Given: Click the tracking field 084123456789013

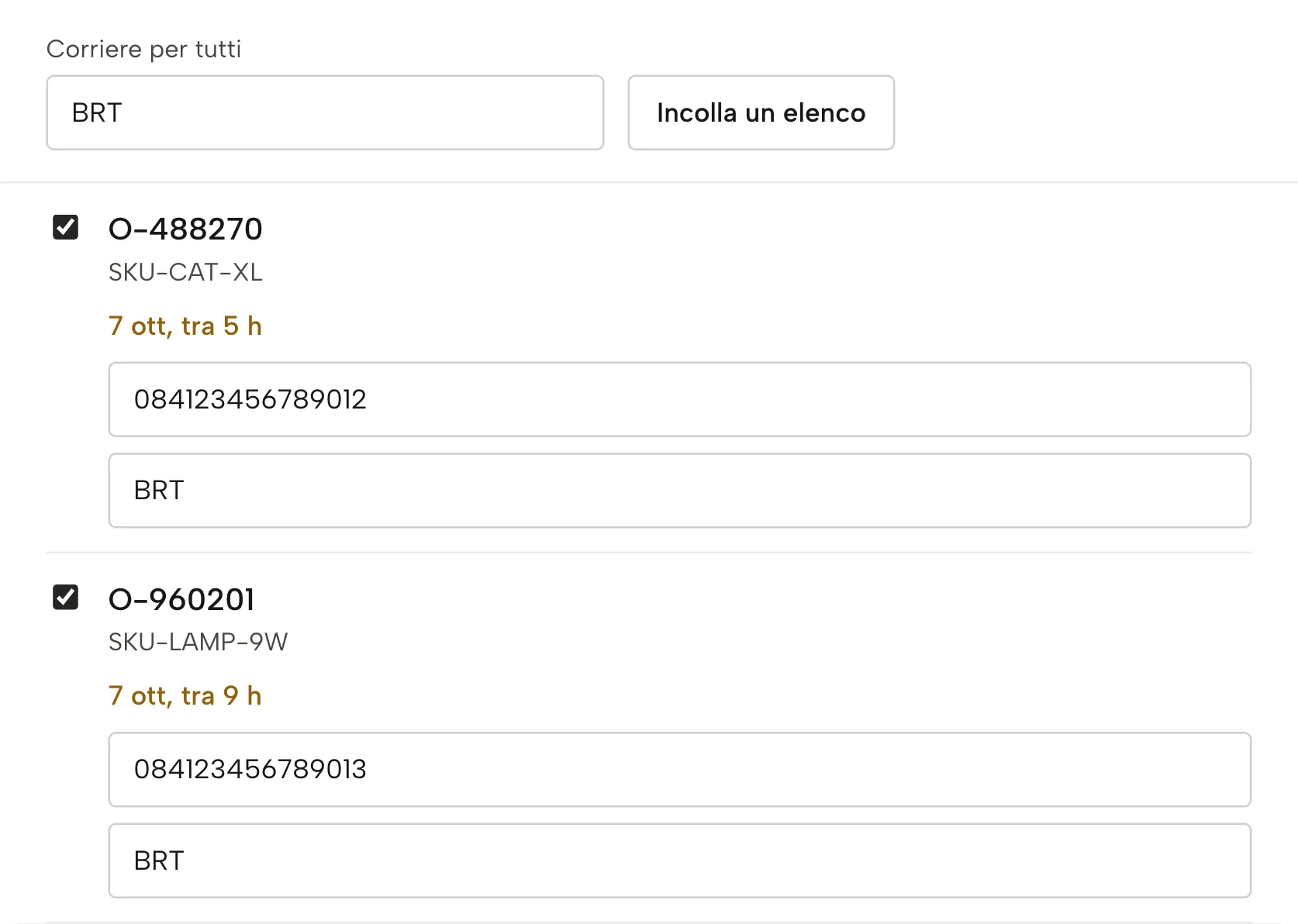Looking at the screenshot, I should click(679, 769).
